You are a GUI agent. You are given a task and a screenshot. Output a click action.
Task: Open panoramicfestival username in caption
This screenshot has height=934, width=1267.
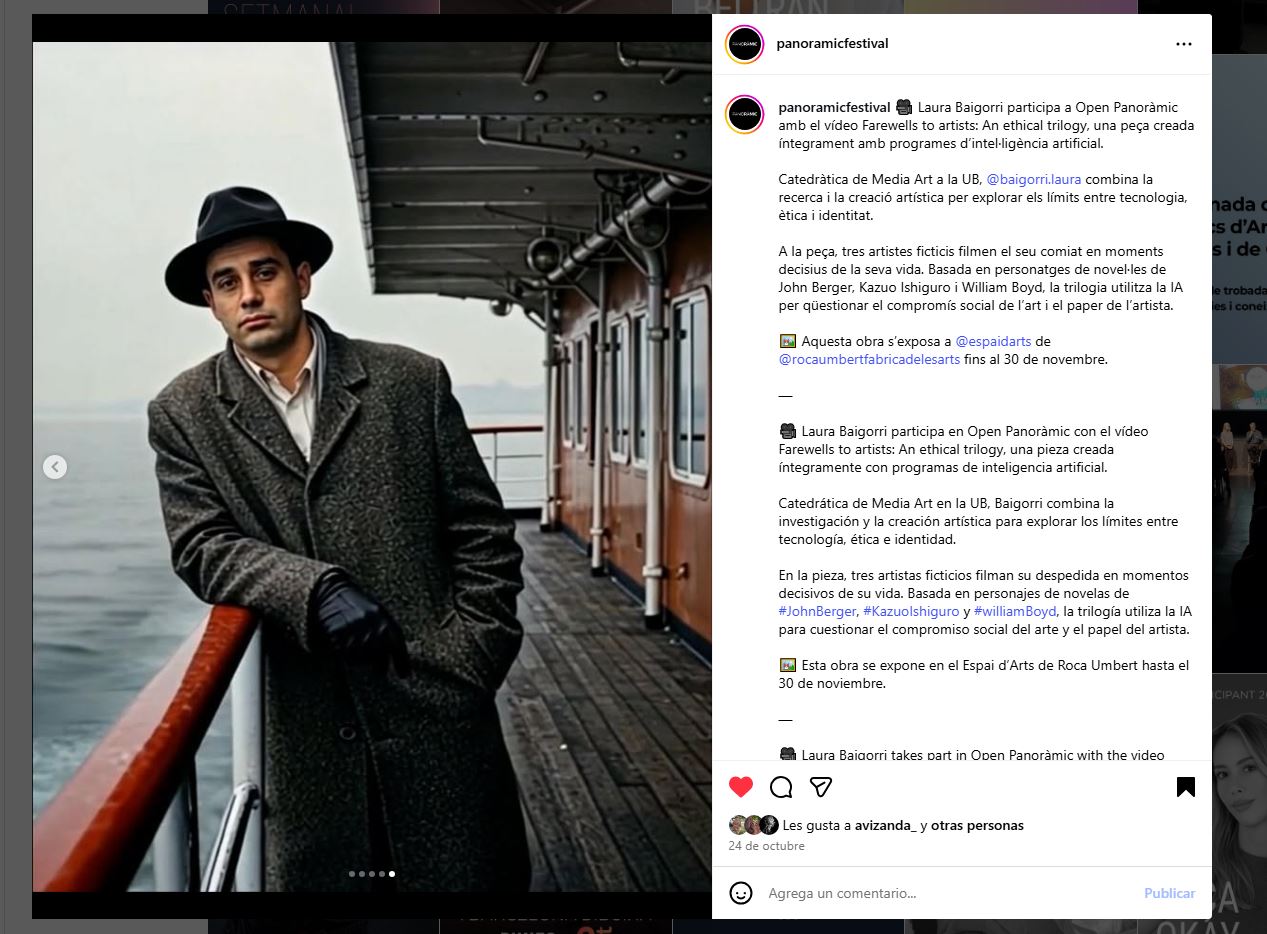tap(834, 107)
